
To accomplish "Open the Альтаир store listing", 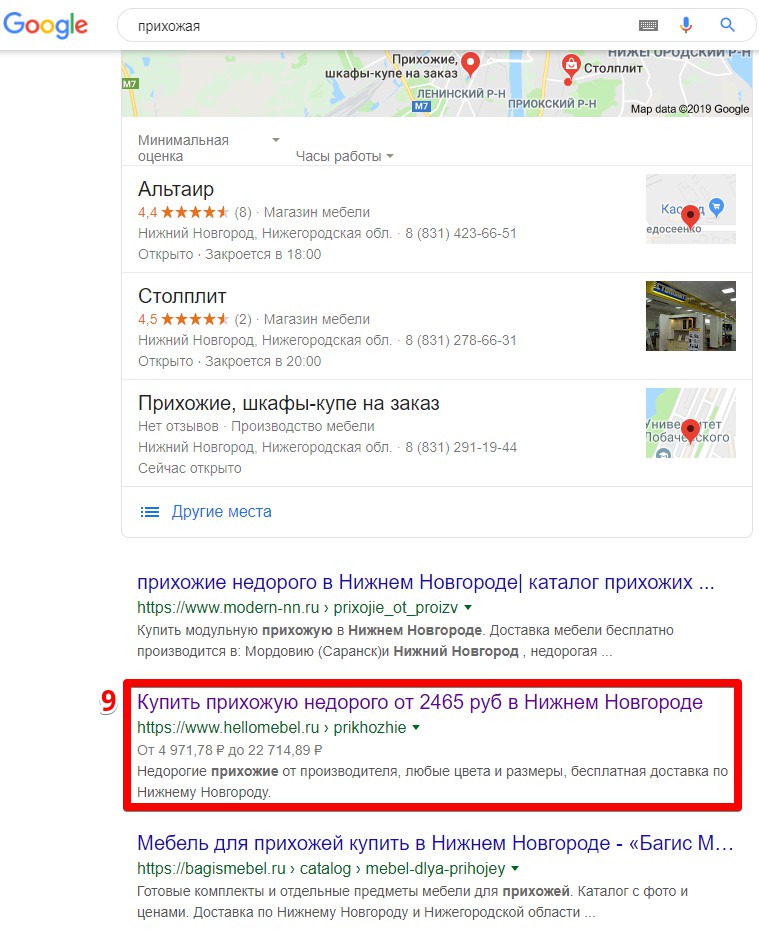I will tap(176, 189).
